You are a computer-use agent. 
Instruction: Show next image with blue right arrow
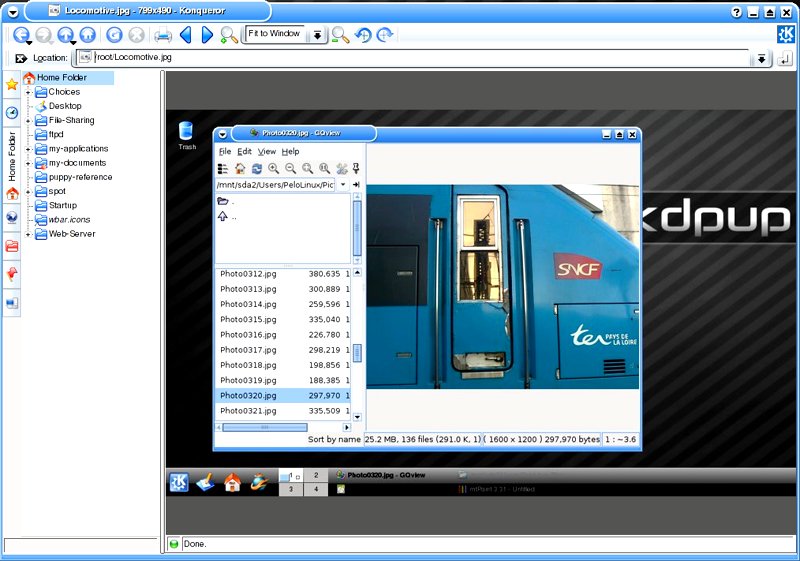pos(207,35)
